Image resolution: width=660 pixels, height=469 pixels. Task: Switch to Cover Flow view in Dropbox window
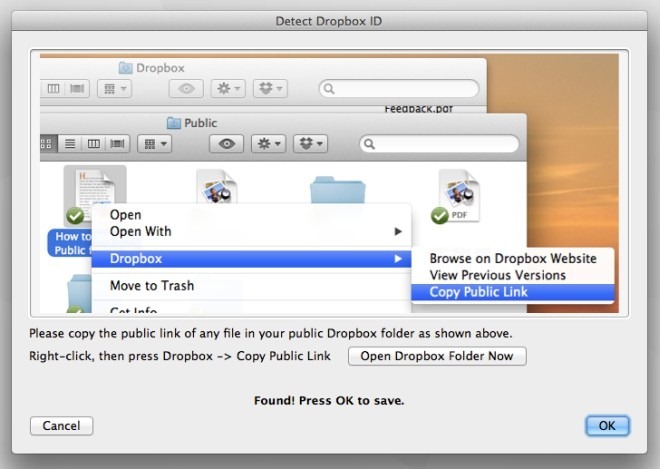click(x=77, y=88)
